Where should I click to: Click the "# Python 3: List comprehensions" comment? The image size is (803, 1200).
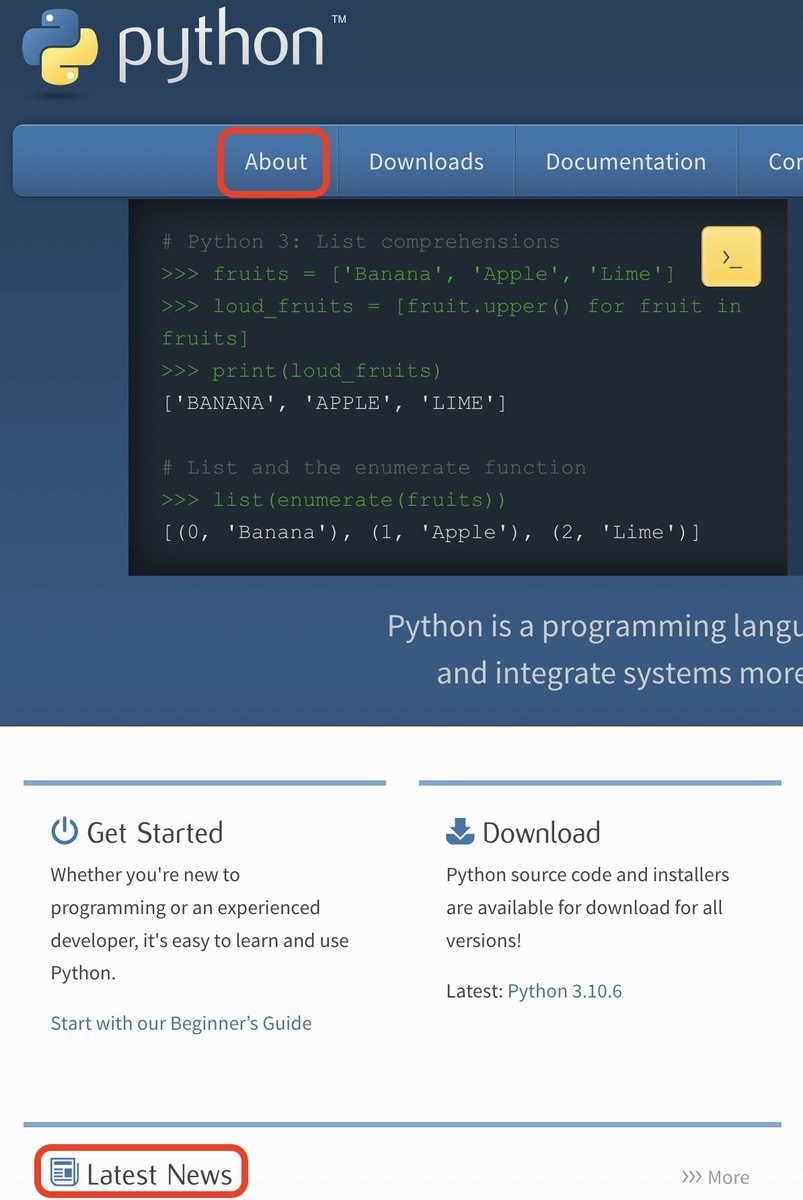click(361, 242)
